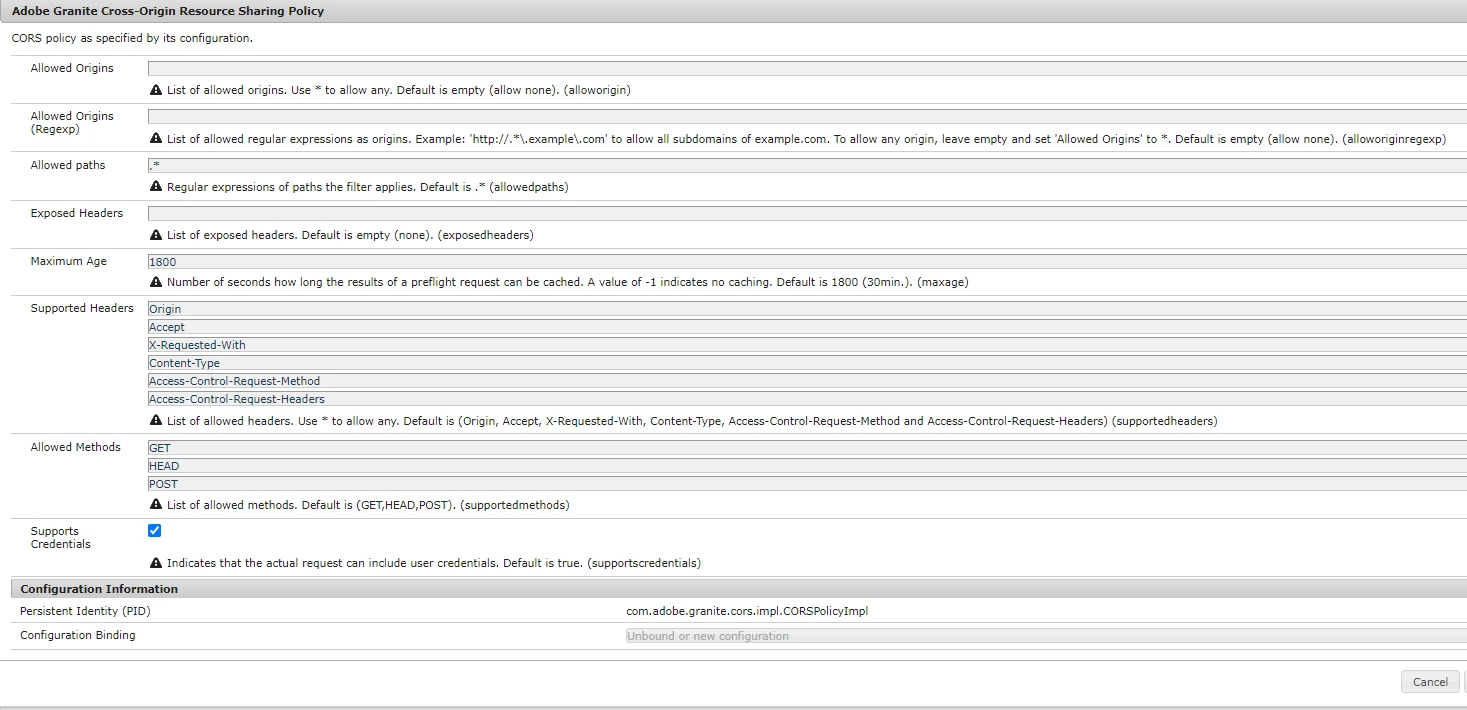This screenshot has height=710, width=1467.
Task: Uncheck the Supports Credentials checkbox
Action: click(x=154, y=531)
